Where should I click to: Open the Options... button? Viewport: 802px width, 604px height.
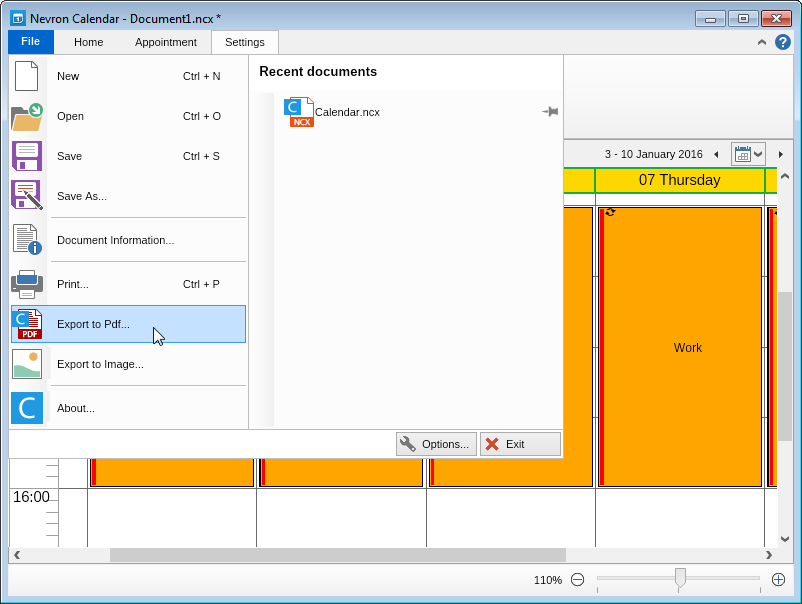tap(436, 444)
